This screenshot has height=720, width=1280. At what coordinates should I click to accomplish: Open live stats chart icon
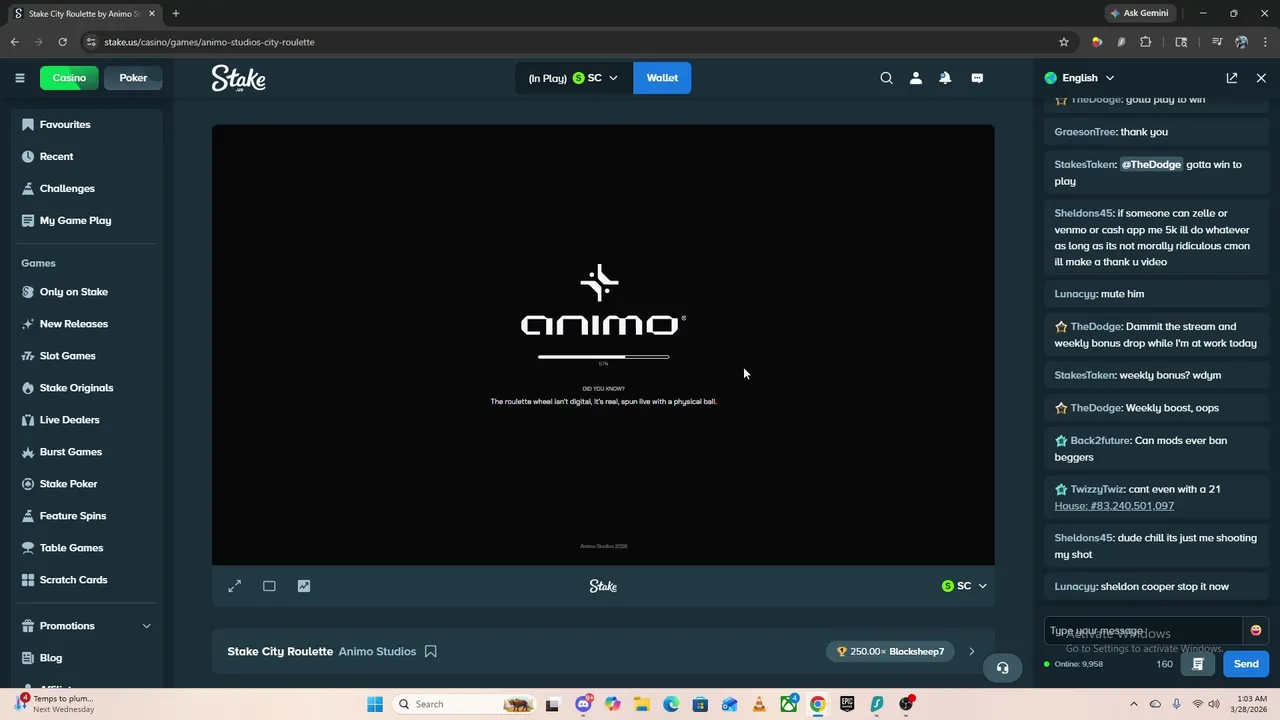click(304, 586)
